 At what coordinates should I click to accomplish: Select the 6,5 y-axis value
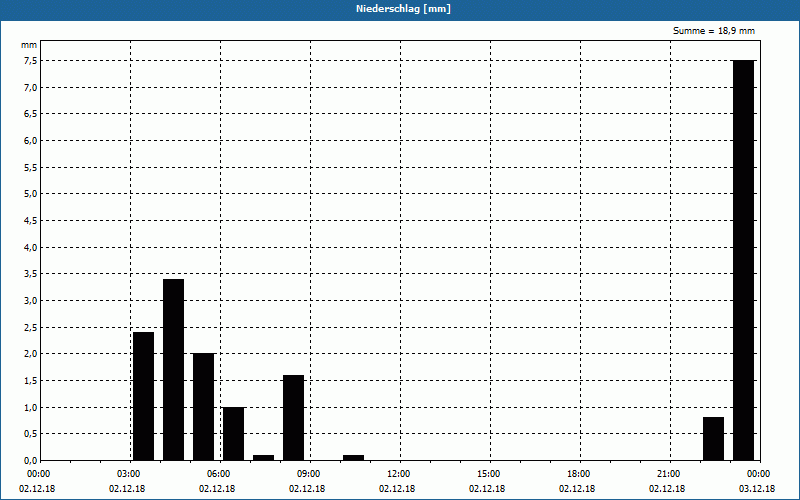click(30, 114)
